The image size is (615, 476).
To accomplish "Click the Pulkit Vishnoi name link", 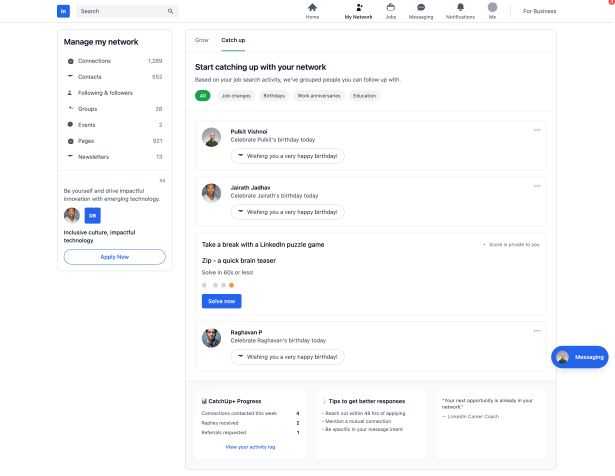I will tap(249, 131).
